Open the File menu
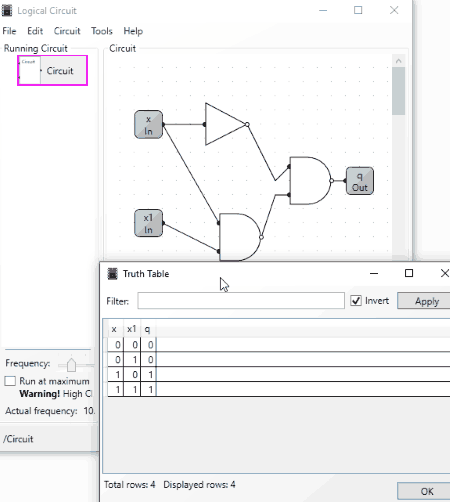Screen dimensions: 450x502 pos(9,31)
